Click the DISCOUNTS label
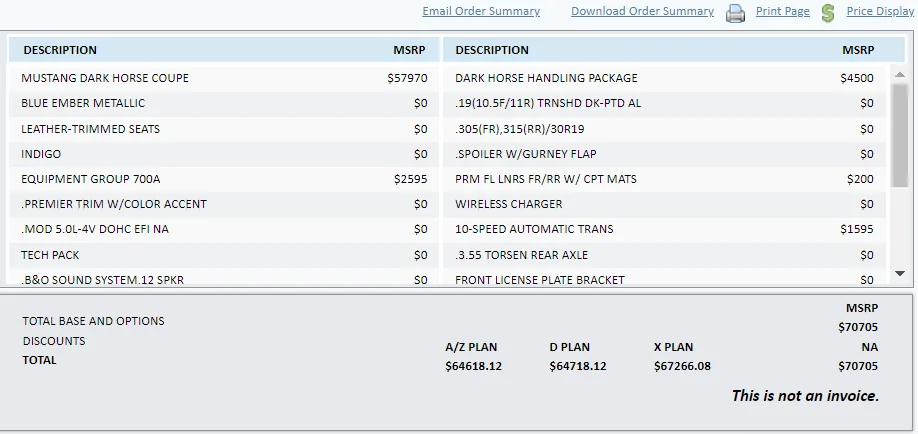The height and width of the screenshot is (434, 918). click(54, 341)
